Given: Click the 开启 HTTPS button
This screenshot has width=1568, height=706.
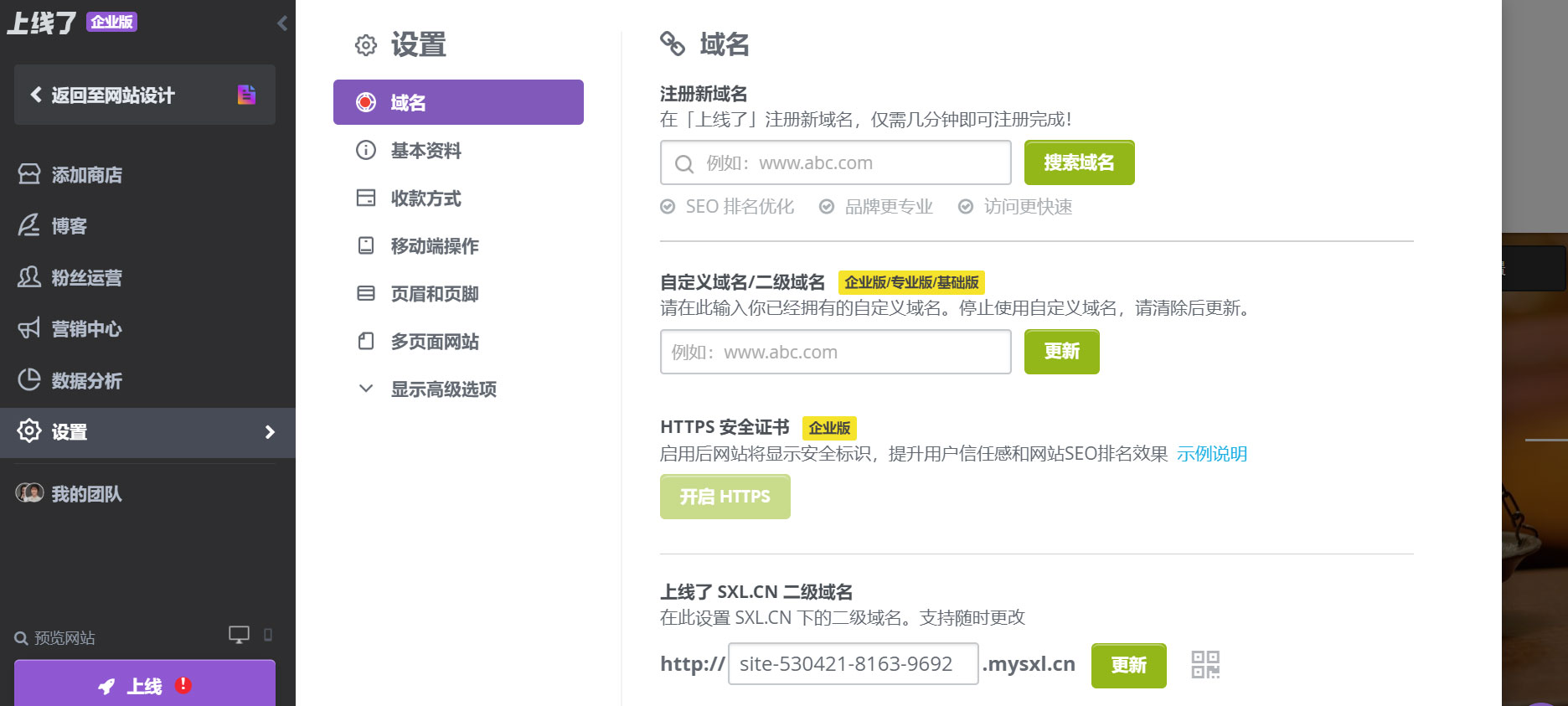Looking at the screenshot, I should click(725, 497).
